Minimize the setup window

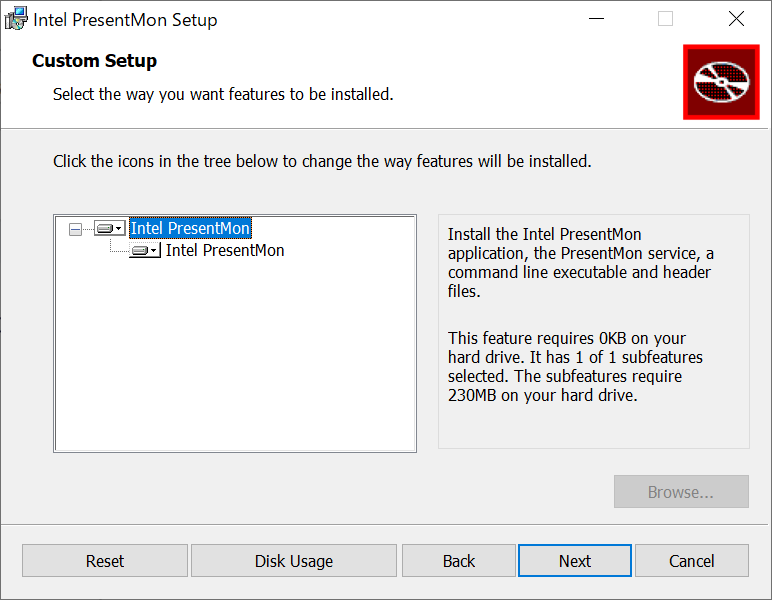(596, 19)
